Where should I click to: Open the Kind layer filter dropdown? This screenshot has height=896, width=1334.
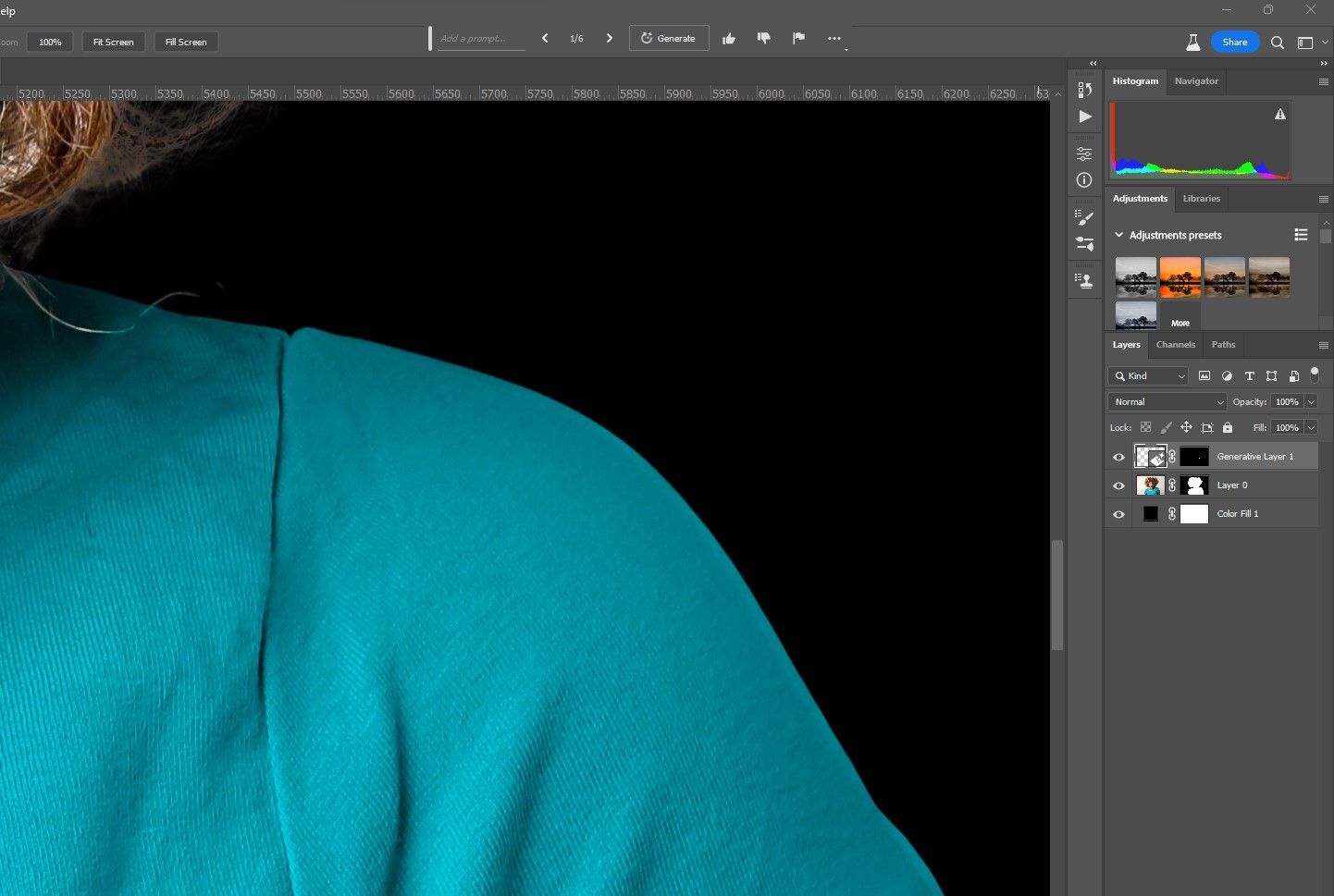click(1149, 376)
